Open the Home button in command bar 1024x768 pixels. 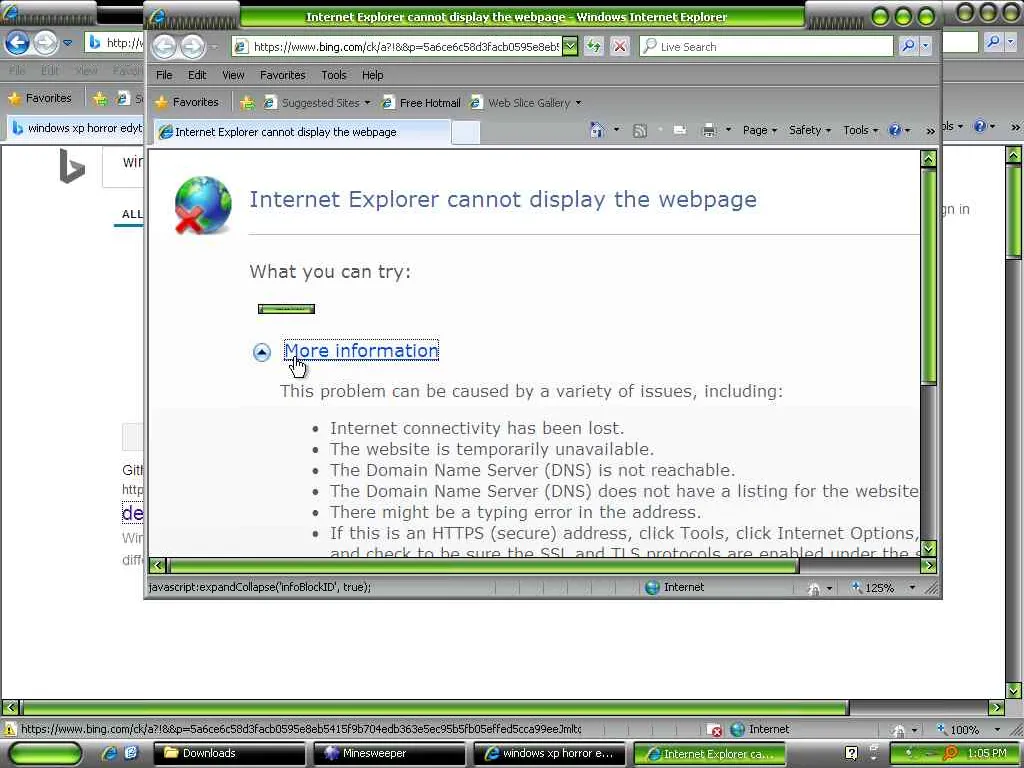597,130
